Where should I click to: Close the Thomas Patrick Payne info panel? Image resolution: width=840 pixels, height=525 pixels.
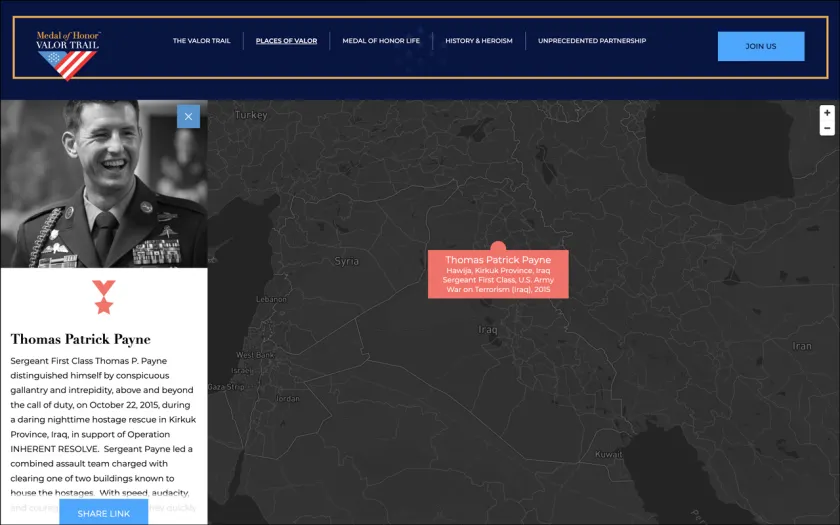(x=189, y=116)
